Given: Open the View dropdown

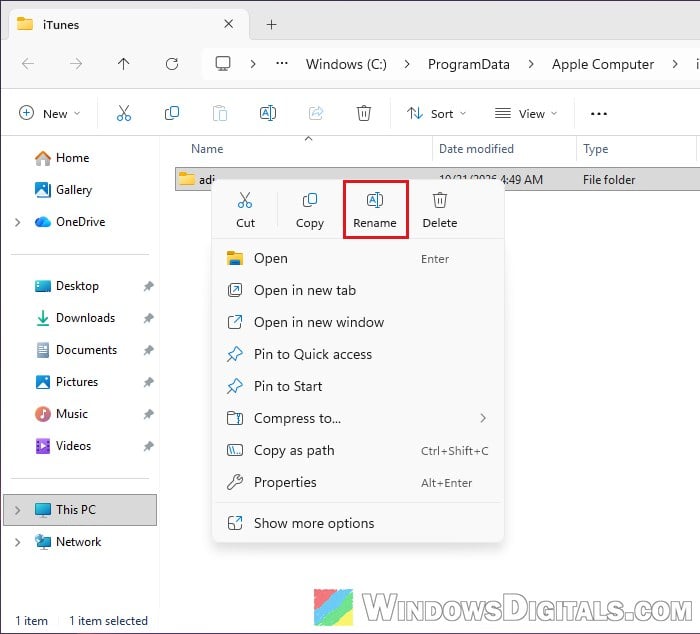Looking at the screenshot, I should (x=526, y=113).
